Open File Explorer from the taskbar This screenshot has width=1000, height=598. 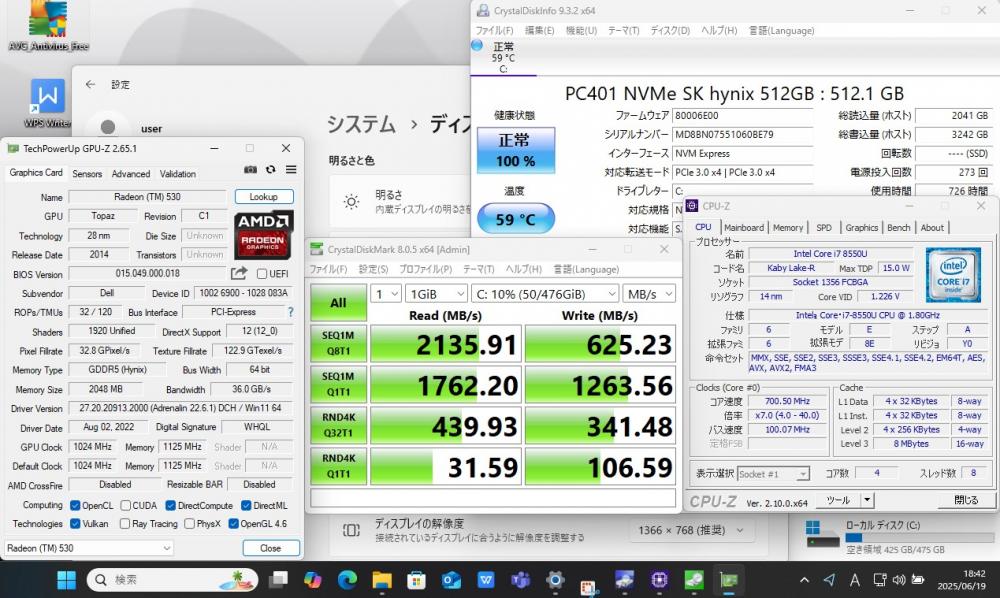tap(381, 580)
